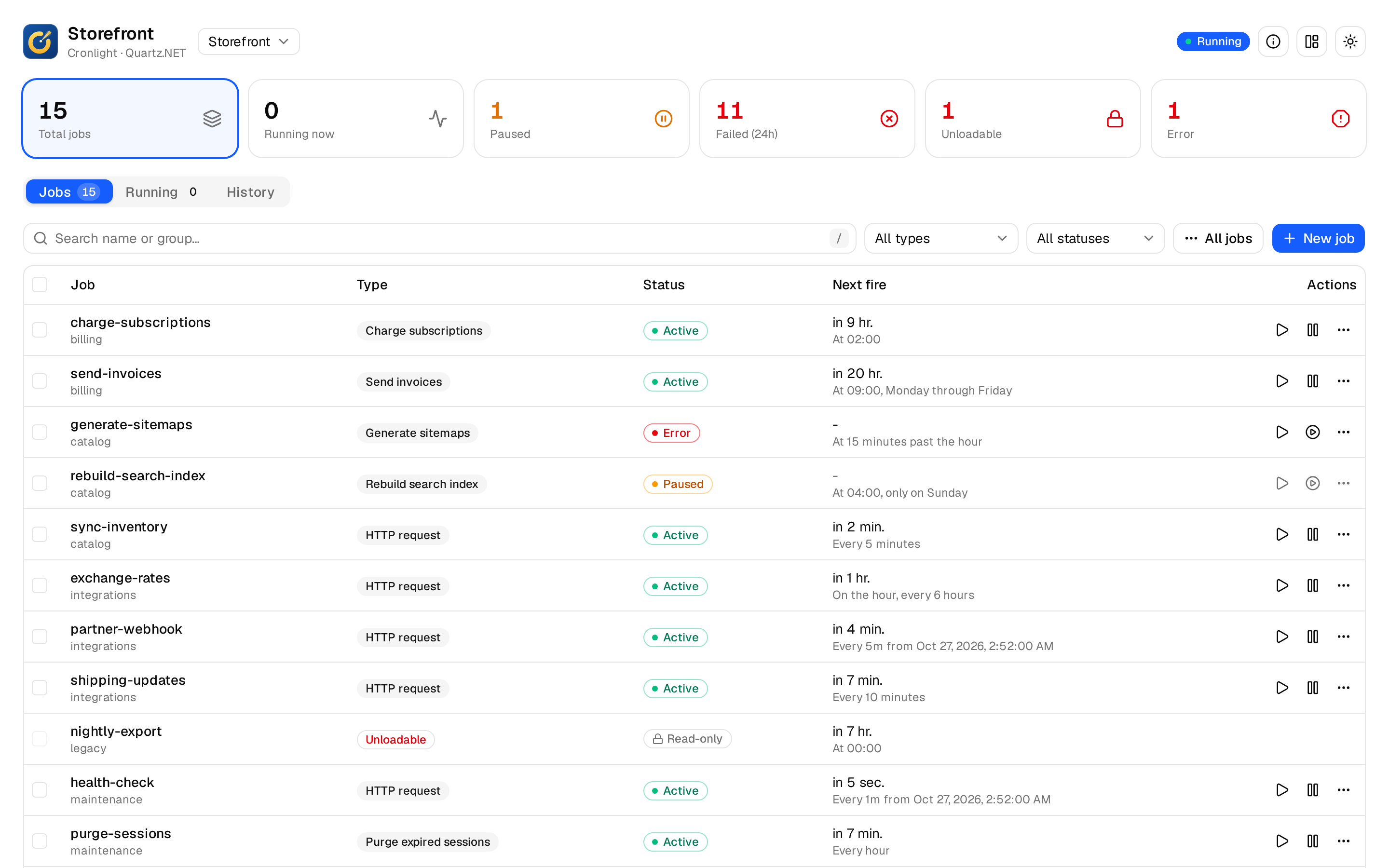
Task: Click the Next fire column header
Action: 858,285
